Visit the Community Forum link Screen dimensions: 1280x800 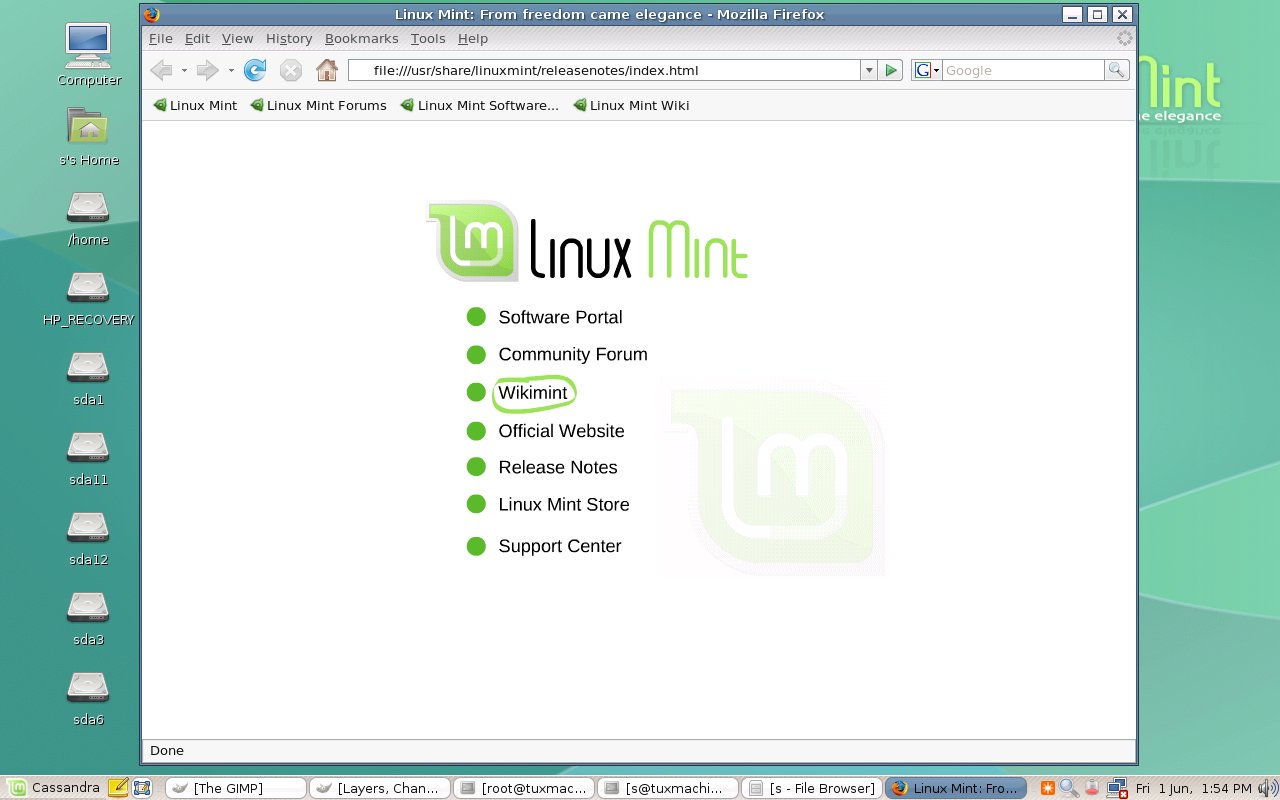point(573,354)
